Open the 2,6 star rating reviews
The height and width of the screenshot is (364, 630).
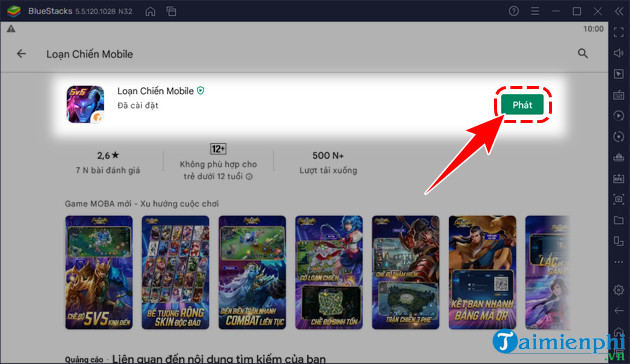[108, 162]
